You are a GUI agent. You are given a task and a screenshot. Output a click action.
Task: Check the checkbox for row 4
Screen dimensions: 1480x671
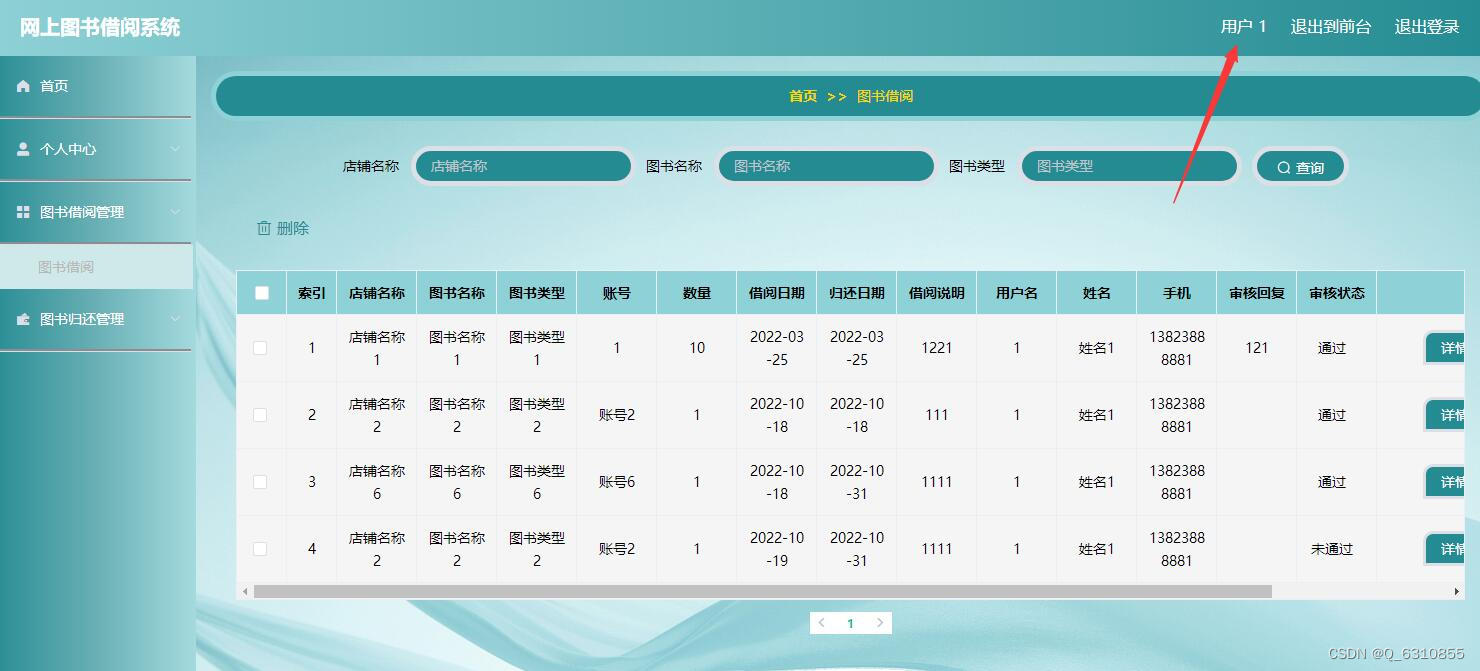tap(260, 548)
